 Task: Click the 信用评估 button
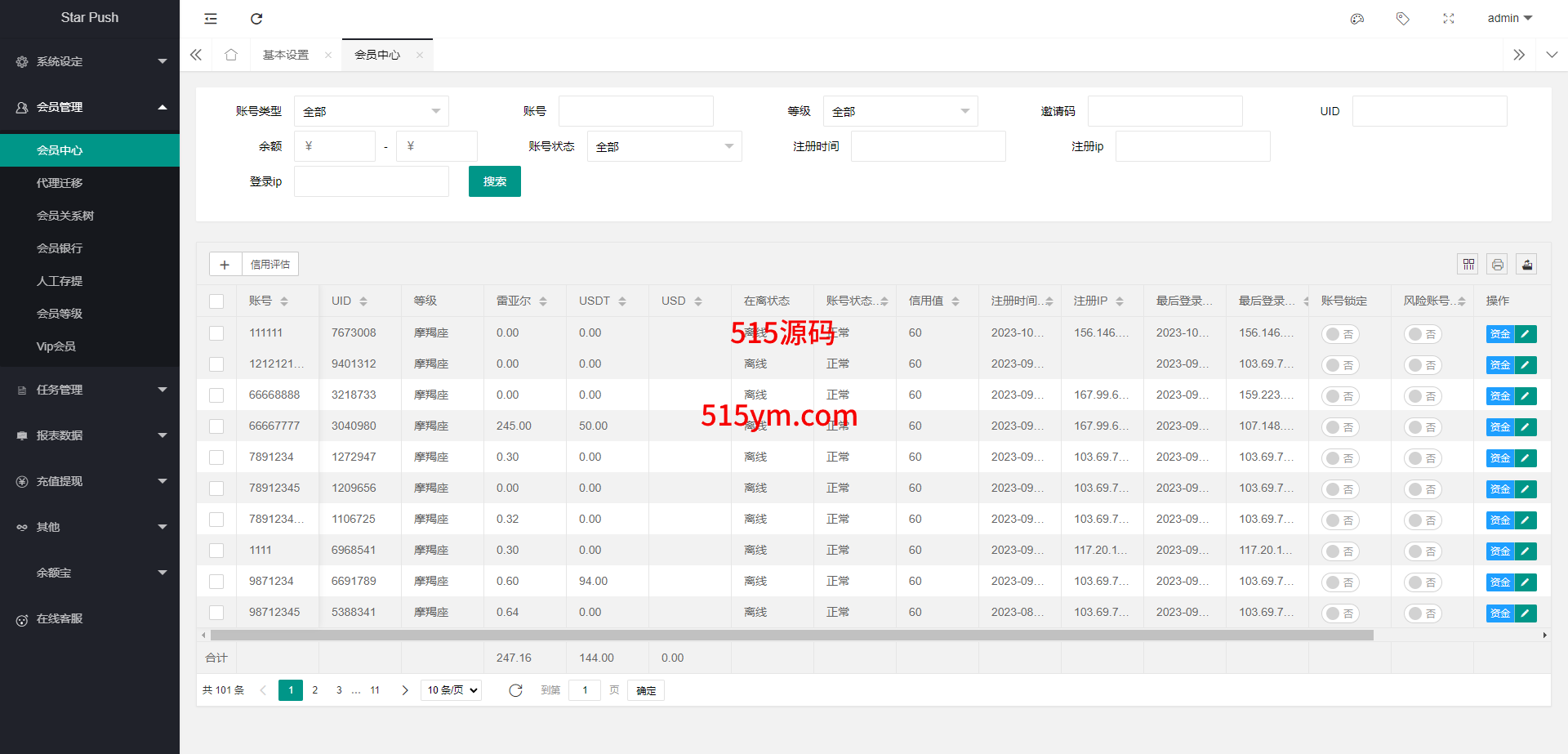coord(269,264)
